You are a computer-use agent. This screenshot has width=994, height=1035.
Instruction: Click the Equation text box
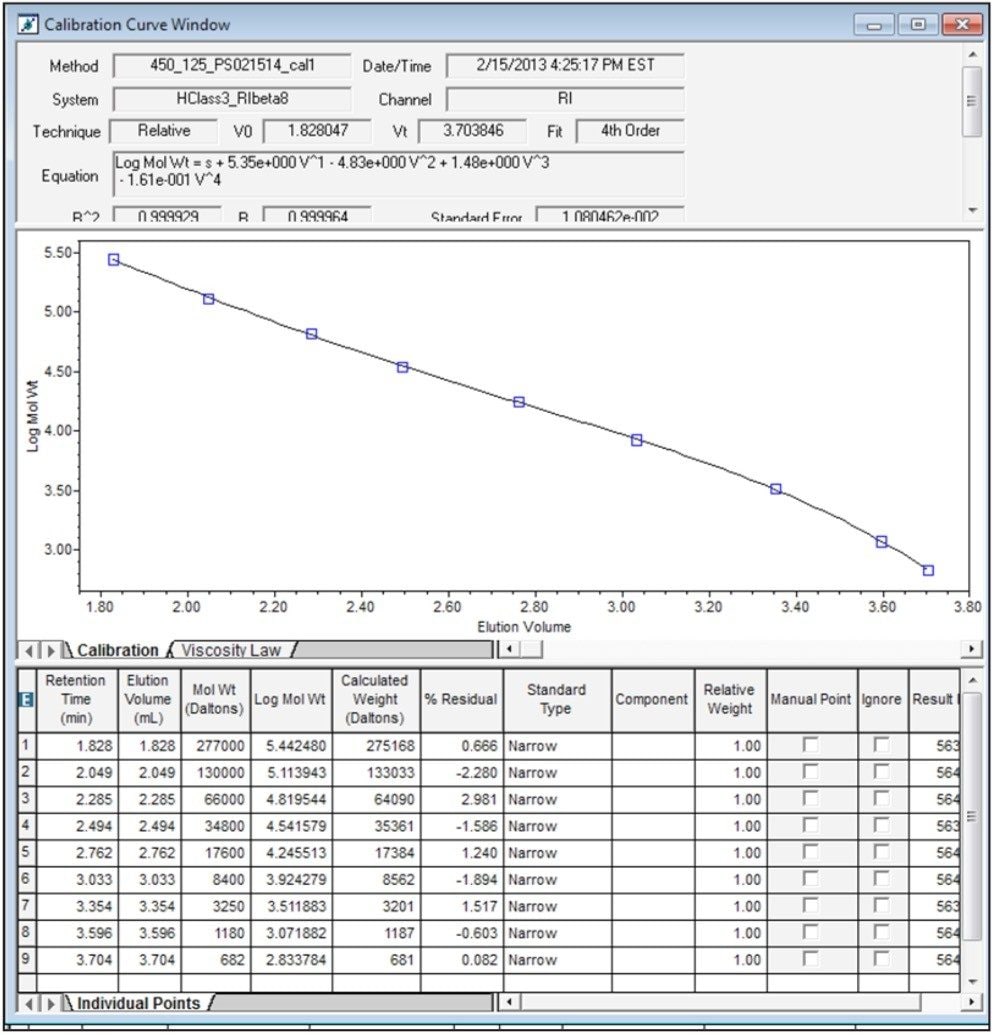[399, 174]
